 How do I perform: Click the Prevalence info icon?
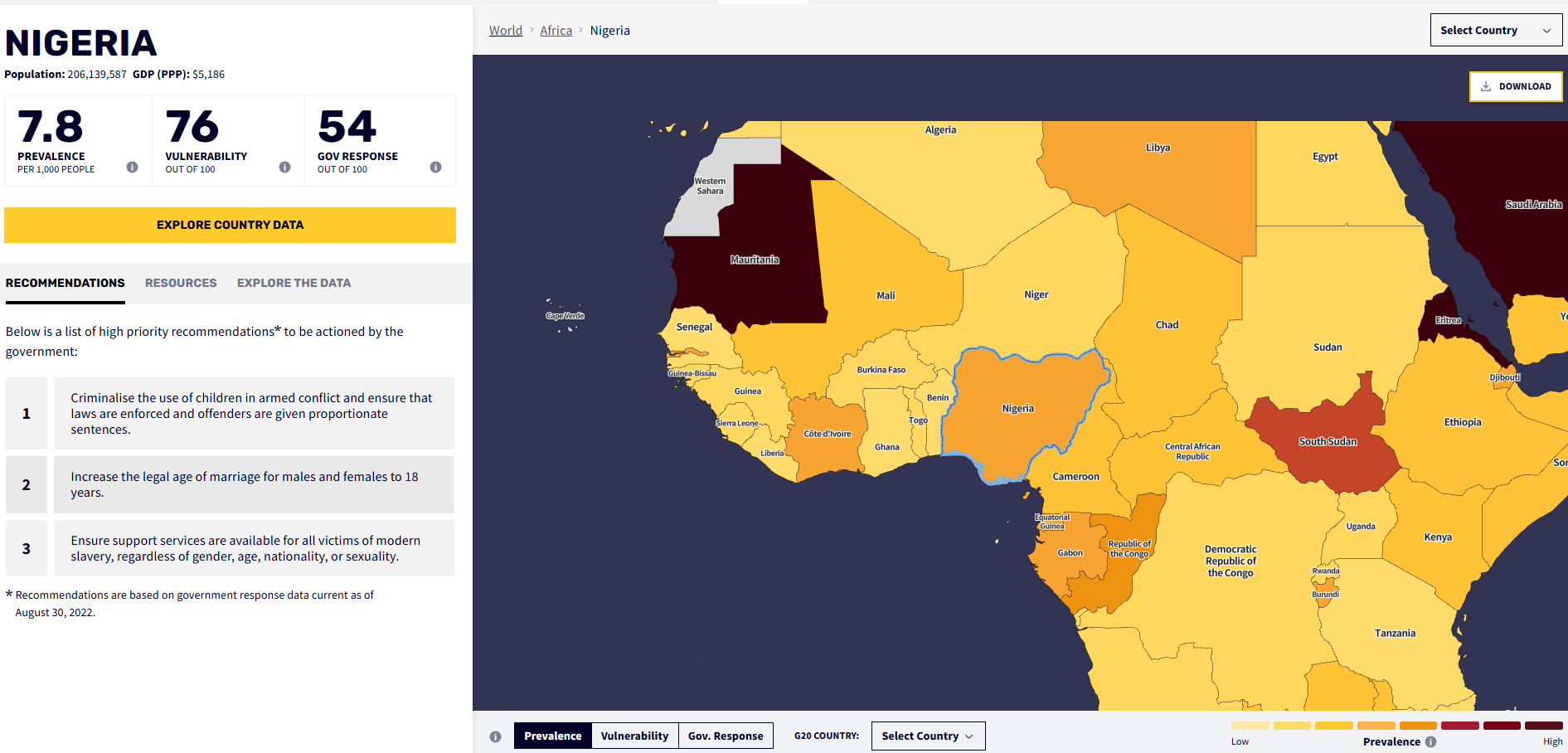[x=132, y=167]
